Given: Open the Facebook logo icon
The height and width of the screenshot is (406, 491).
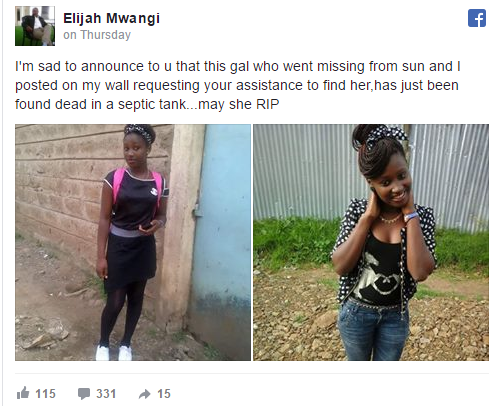Looking at the screenshot, I should point(477,18).
